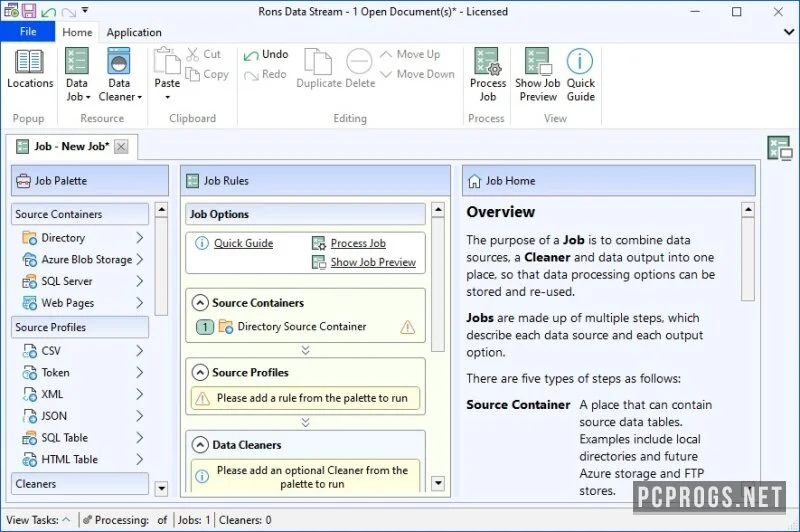Open the quick access toolbar customize dropdown

point(85,10)
